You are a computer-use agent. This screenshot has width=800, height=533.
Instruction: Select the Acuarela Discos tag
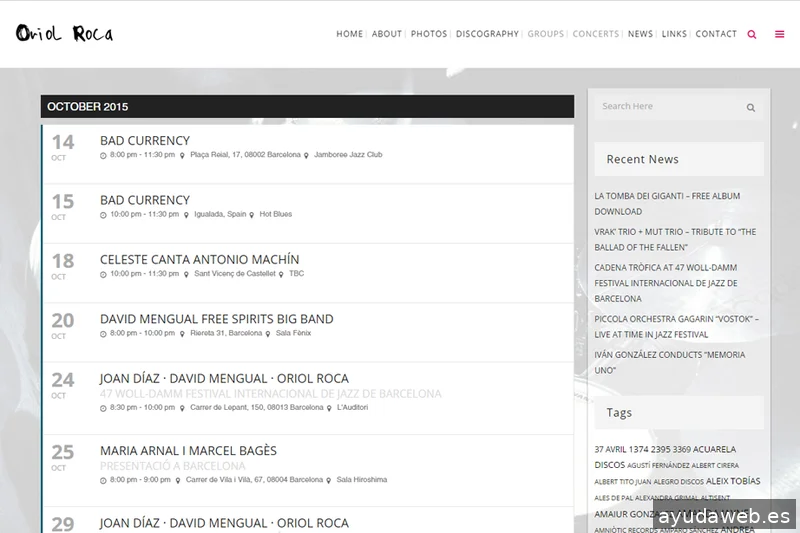(x=665, y=457)
